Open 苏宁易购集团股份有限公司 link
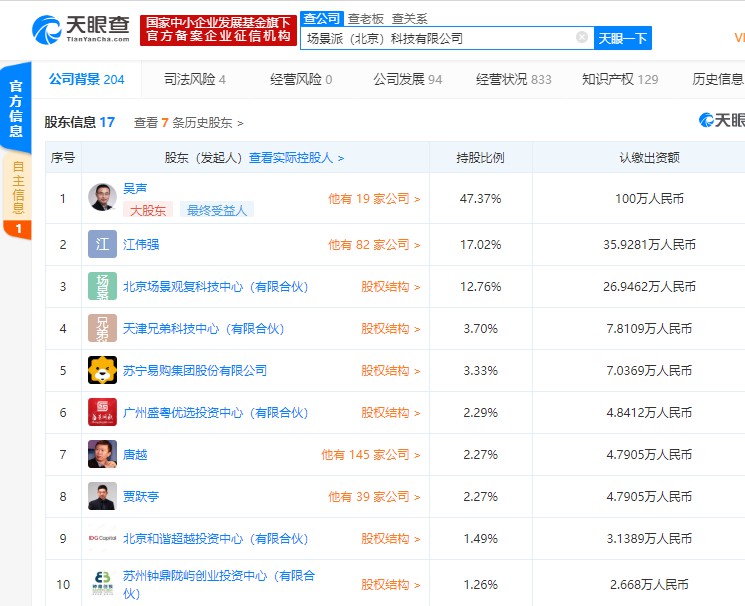Viewport: 745px width, 606px height. coord(195,371)
